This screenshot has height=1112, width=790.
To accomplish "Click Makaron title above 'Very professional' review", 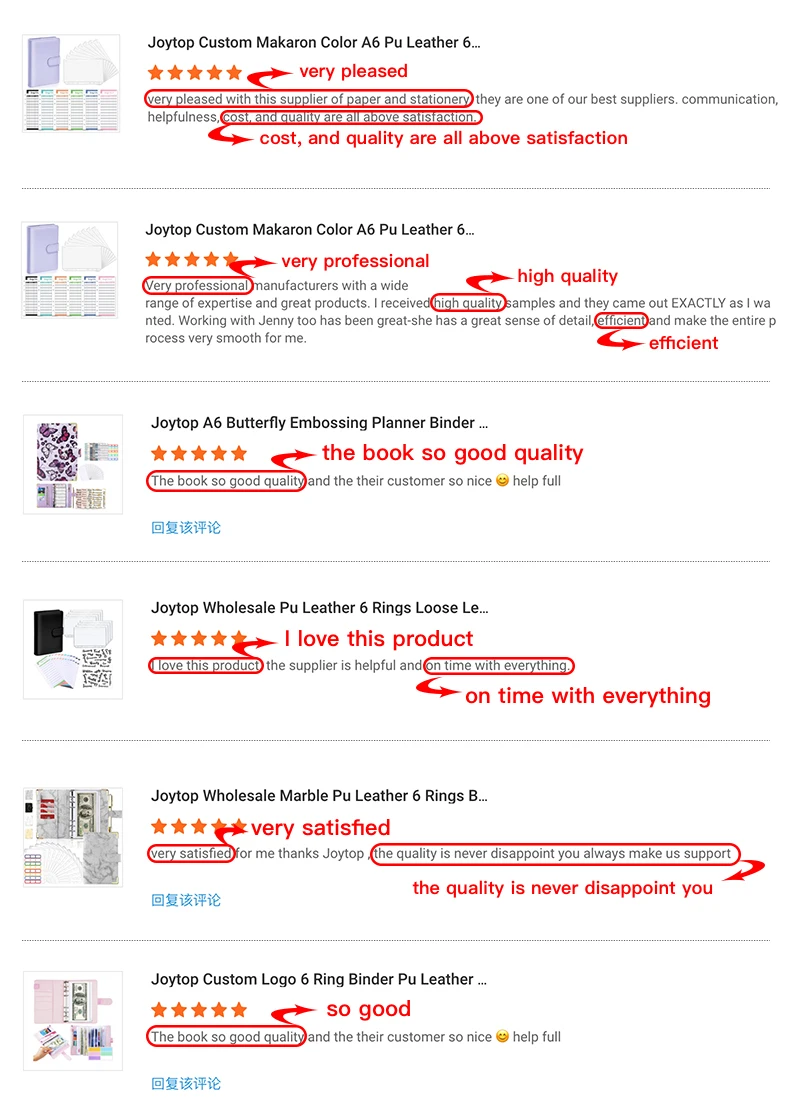I will click(x=312, y=230).
